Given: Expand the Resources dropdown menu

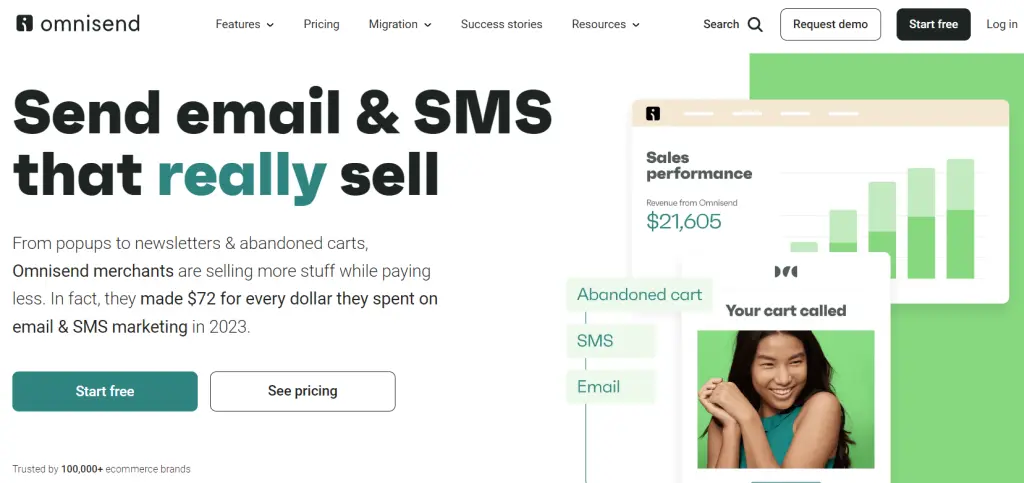Looking at the screenshot, I should 605,24.
